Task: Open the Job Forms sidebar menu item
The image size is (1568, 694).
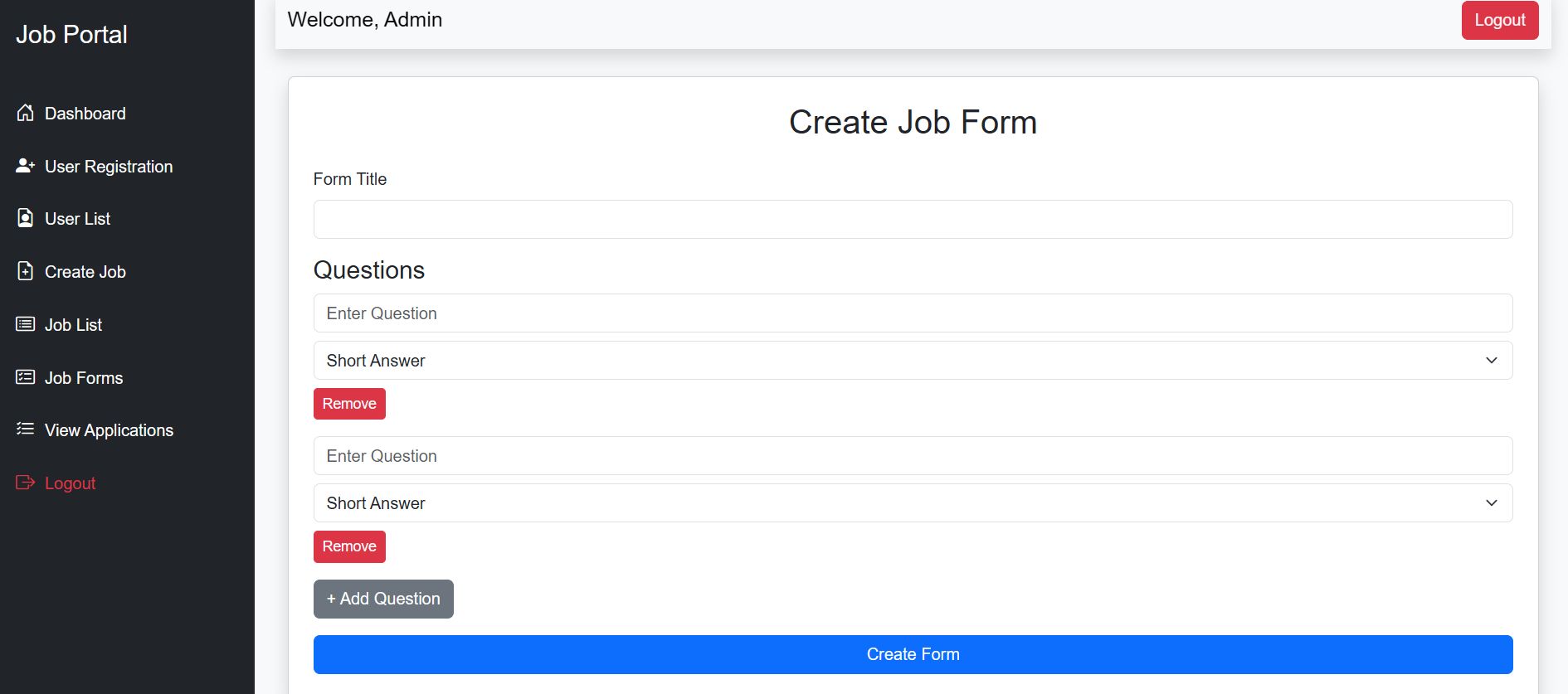Action: coord(84,378)
